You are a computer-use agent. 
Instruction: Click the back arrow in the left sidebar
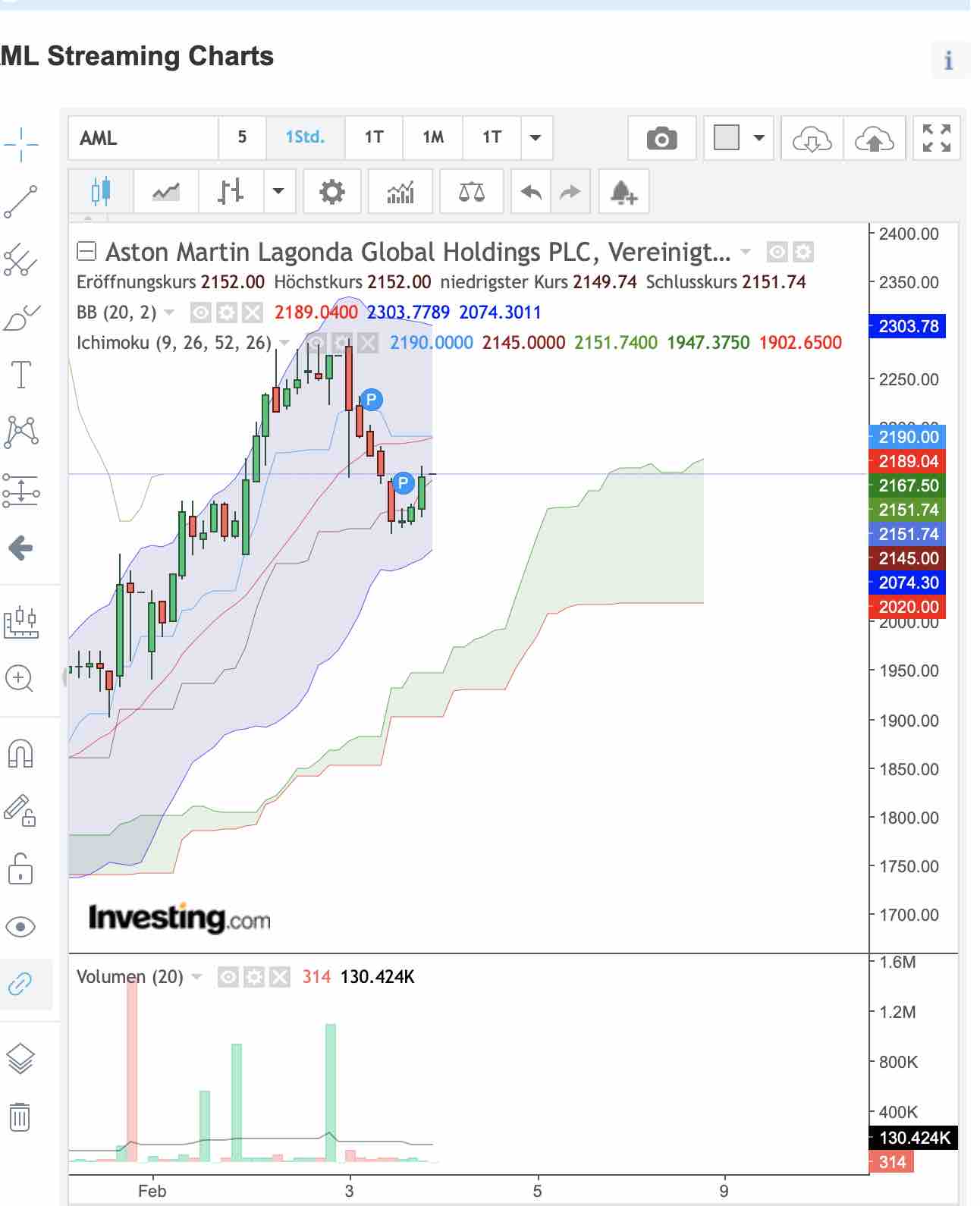(21, 547)
